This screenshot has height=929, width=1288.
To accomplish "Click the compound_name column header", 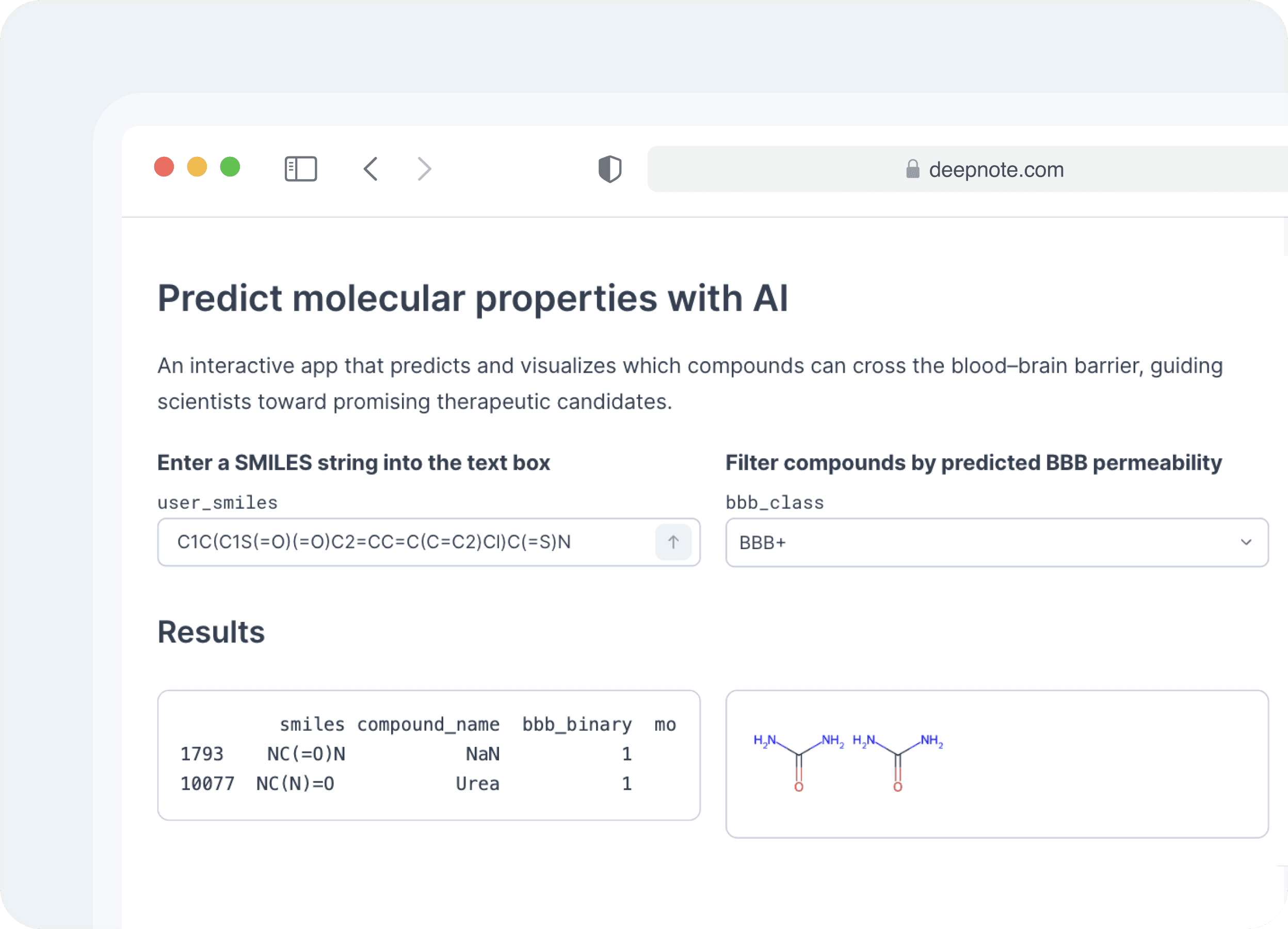I will [x=428, y=724].
